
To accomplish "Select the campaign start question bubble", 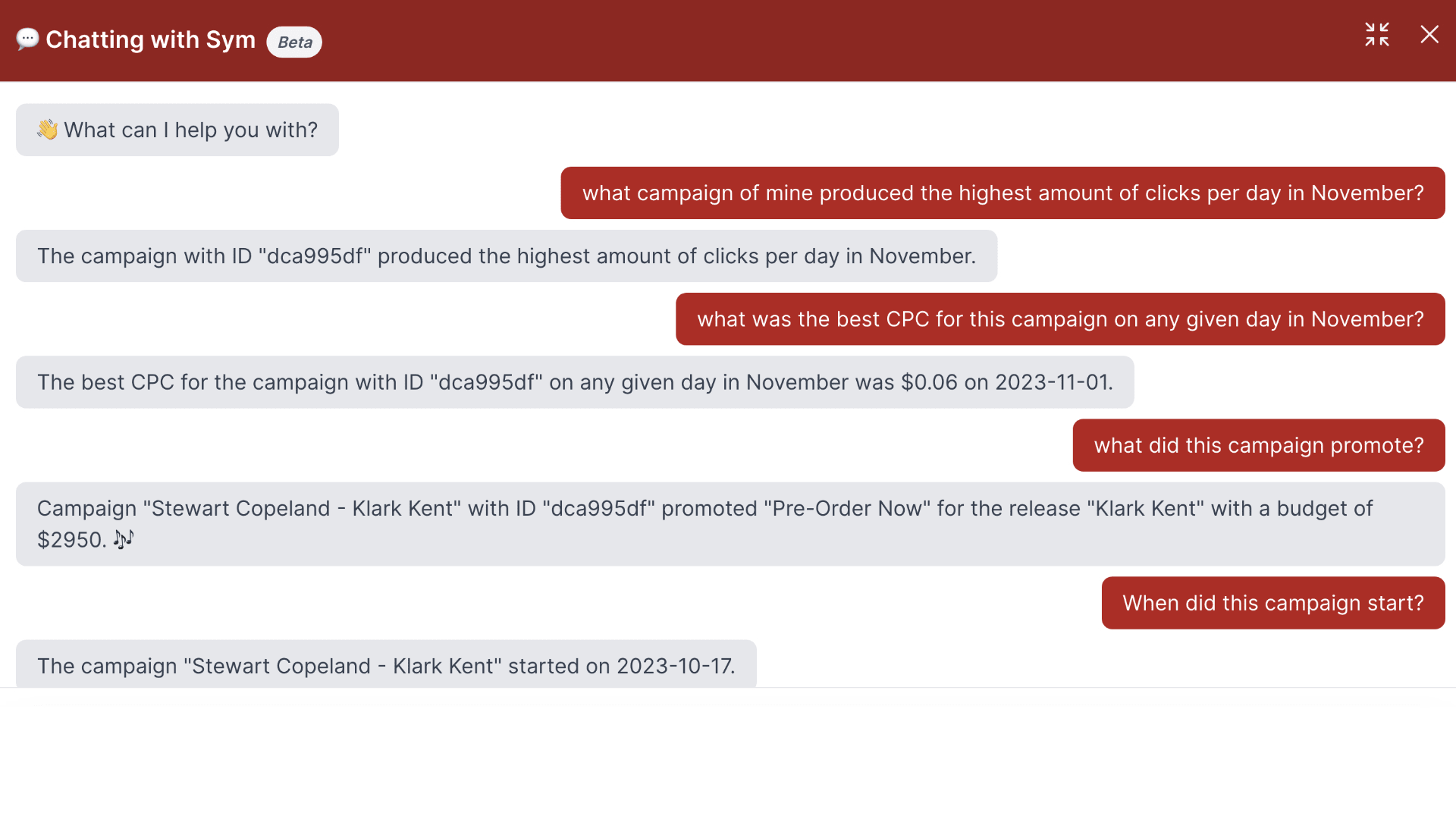I will pyautogui.click(x=1272, y=603).
